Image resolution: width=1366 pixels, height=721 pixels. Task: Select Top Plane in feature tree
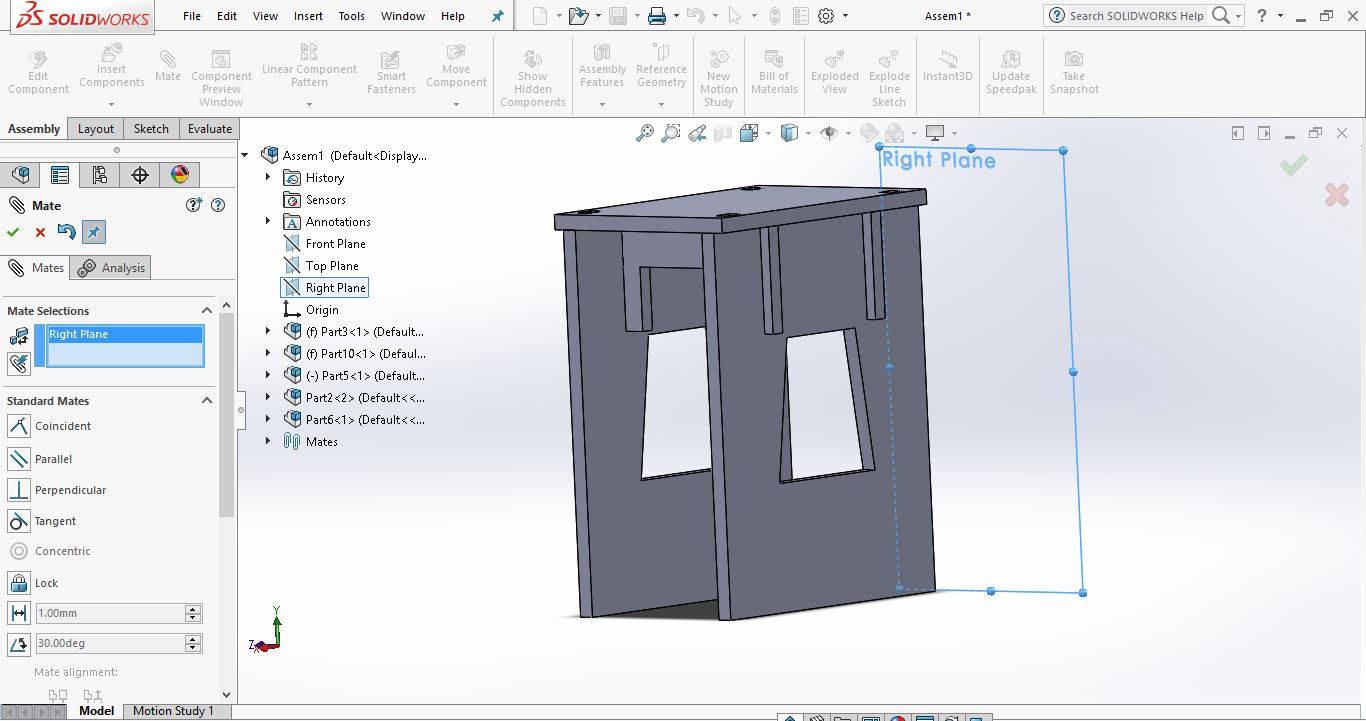332,266
